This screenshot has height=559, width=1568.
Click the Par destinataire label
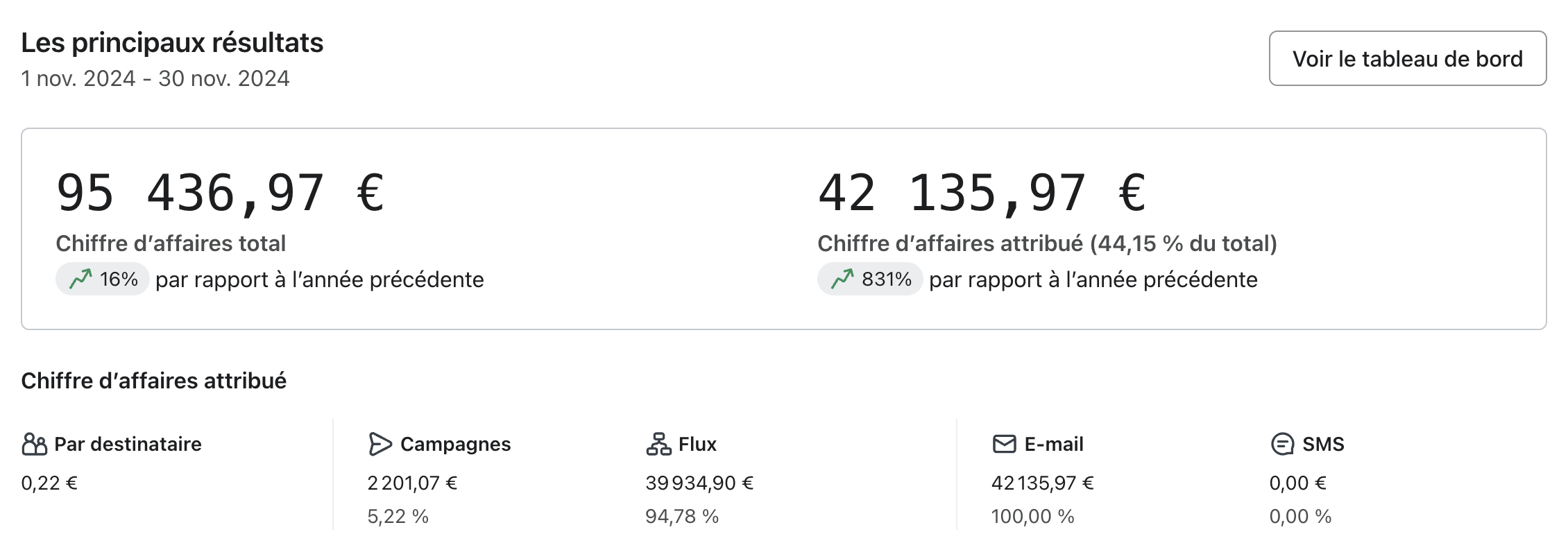point(128,444)
